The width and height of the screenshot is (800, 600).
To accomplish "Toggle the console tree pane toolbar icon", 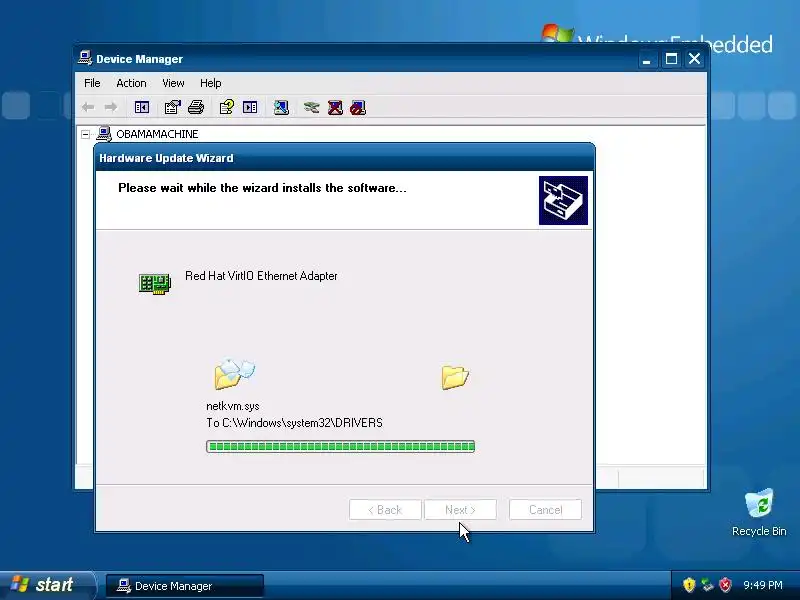I will pos(141,107).
